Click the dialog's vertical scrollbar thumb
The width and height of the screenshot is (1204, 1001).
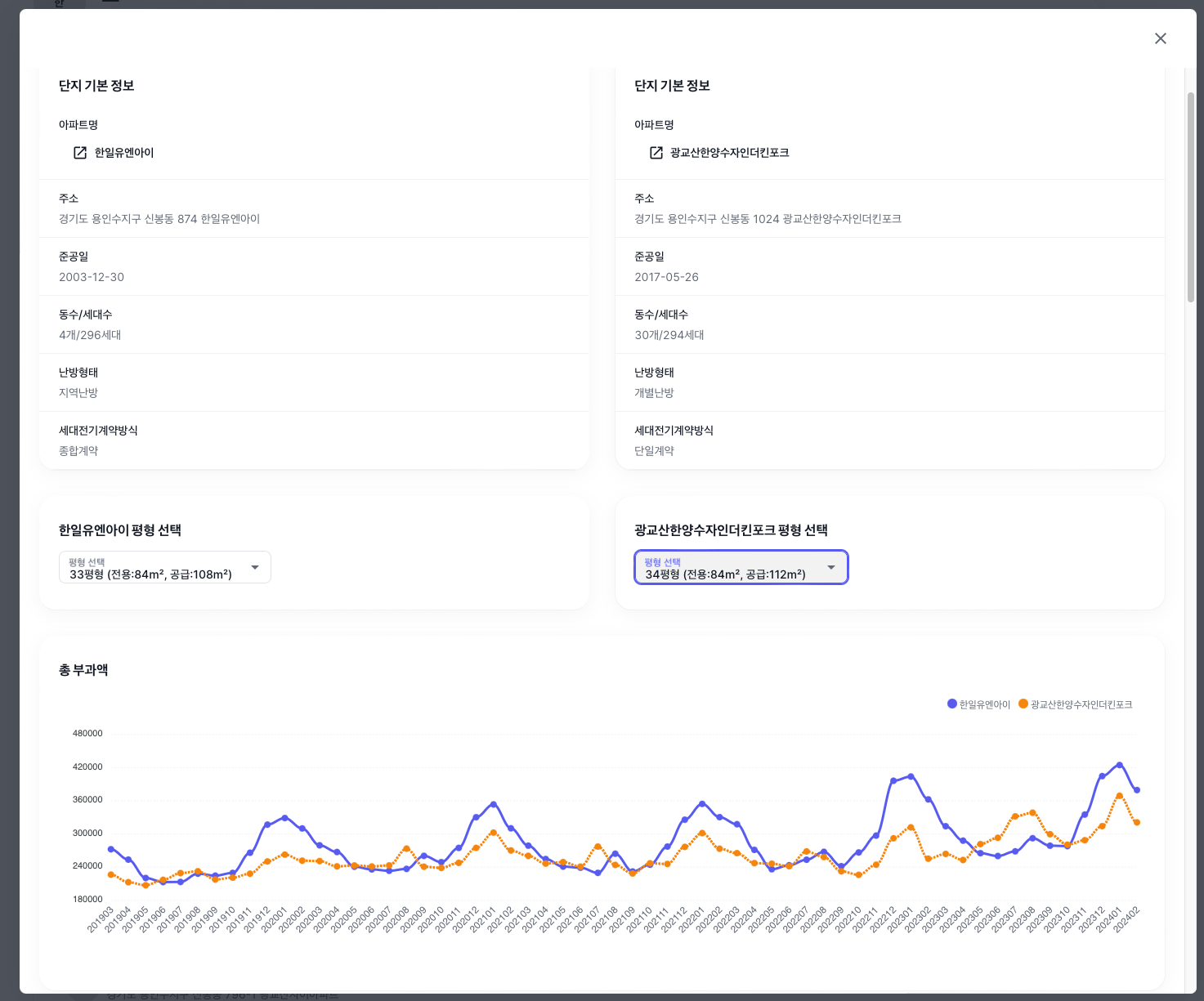(x=1190, y=196)
